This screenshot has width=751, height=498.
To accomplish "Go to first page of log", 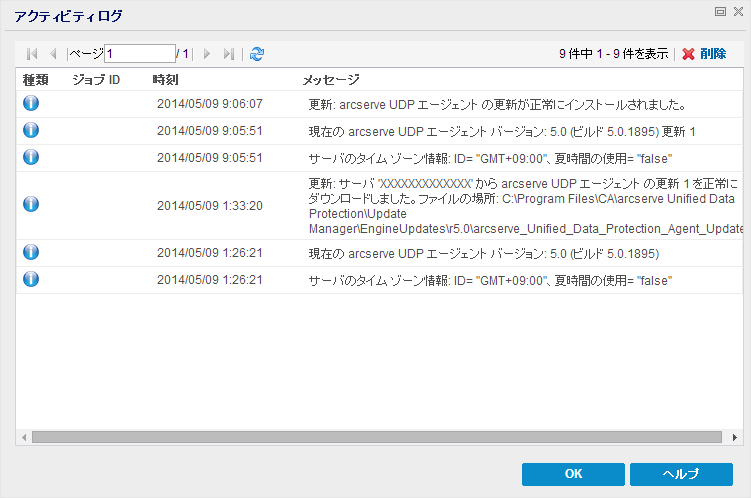I will coord(30,54).
